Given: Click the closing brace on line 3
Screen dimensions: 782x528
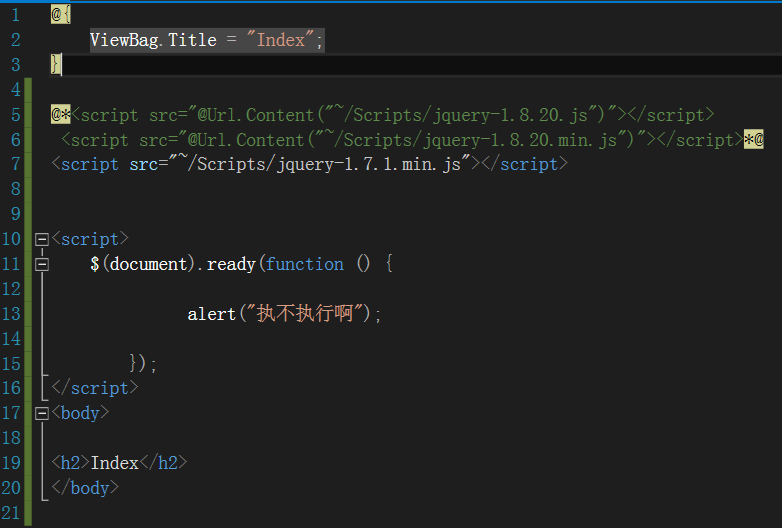Looking at the screenshot, I should click(55, 65).
